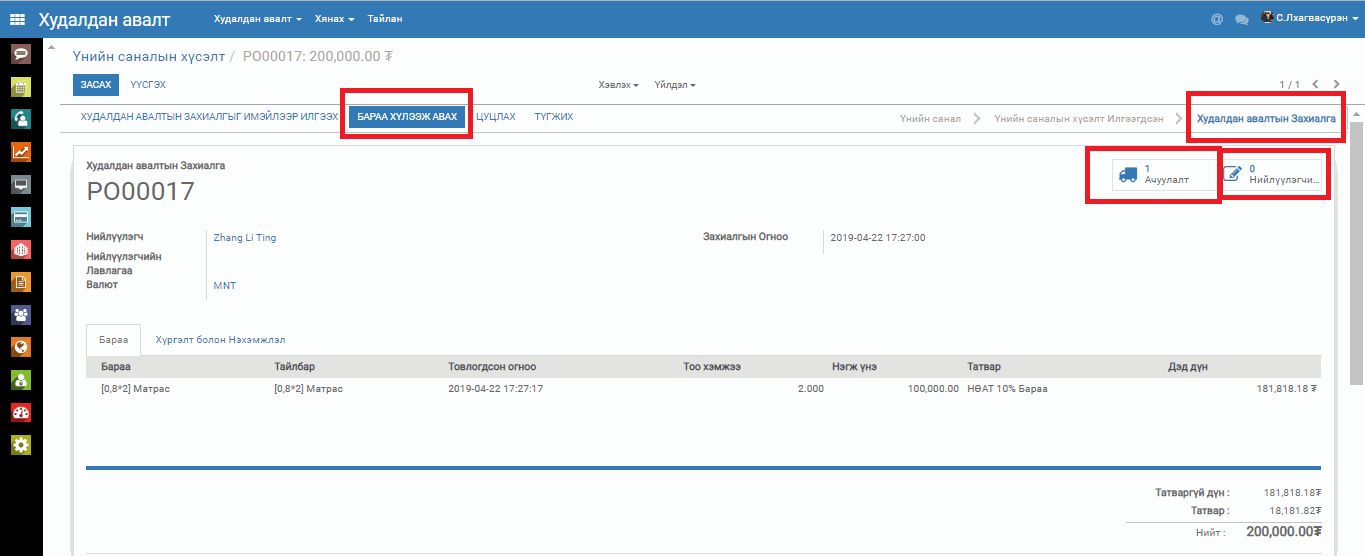
Task: Open the Хэвлэх print dropdown
Action: pyautogui.click(x=618, y=85)
